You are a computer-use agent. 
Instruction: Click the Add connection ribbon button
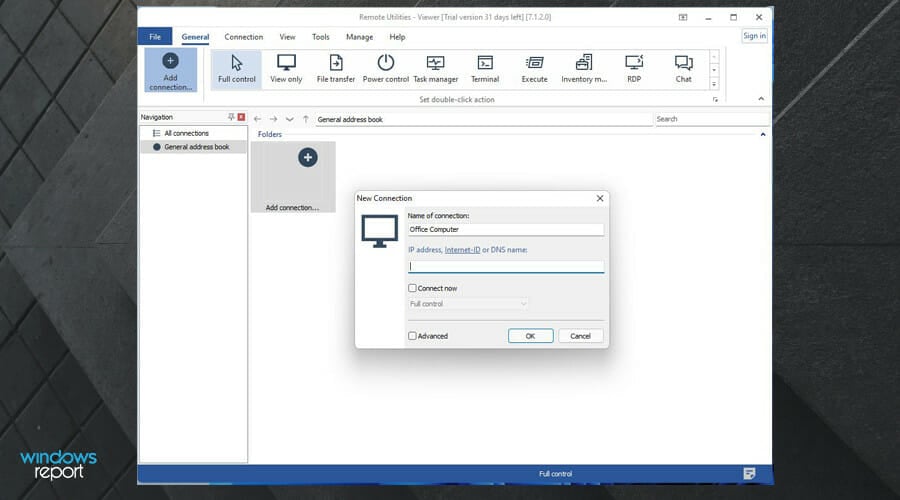[170, 70]
